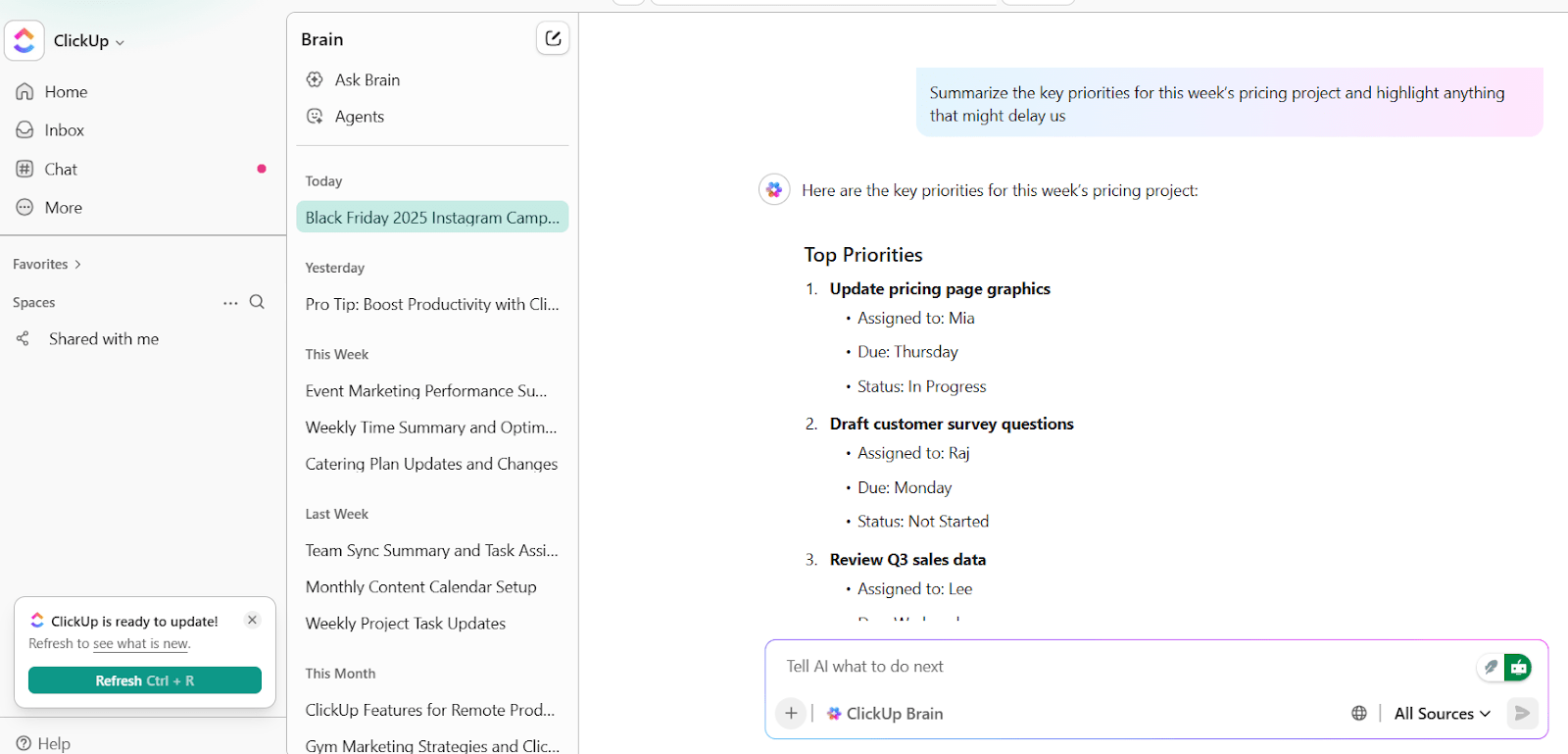1568x754 pixels.
Task: Click the 'Tell AI what to do next' field
Action: pyautogui.click(x=1117, y=667)
